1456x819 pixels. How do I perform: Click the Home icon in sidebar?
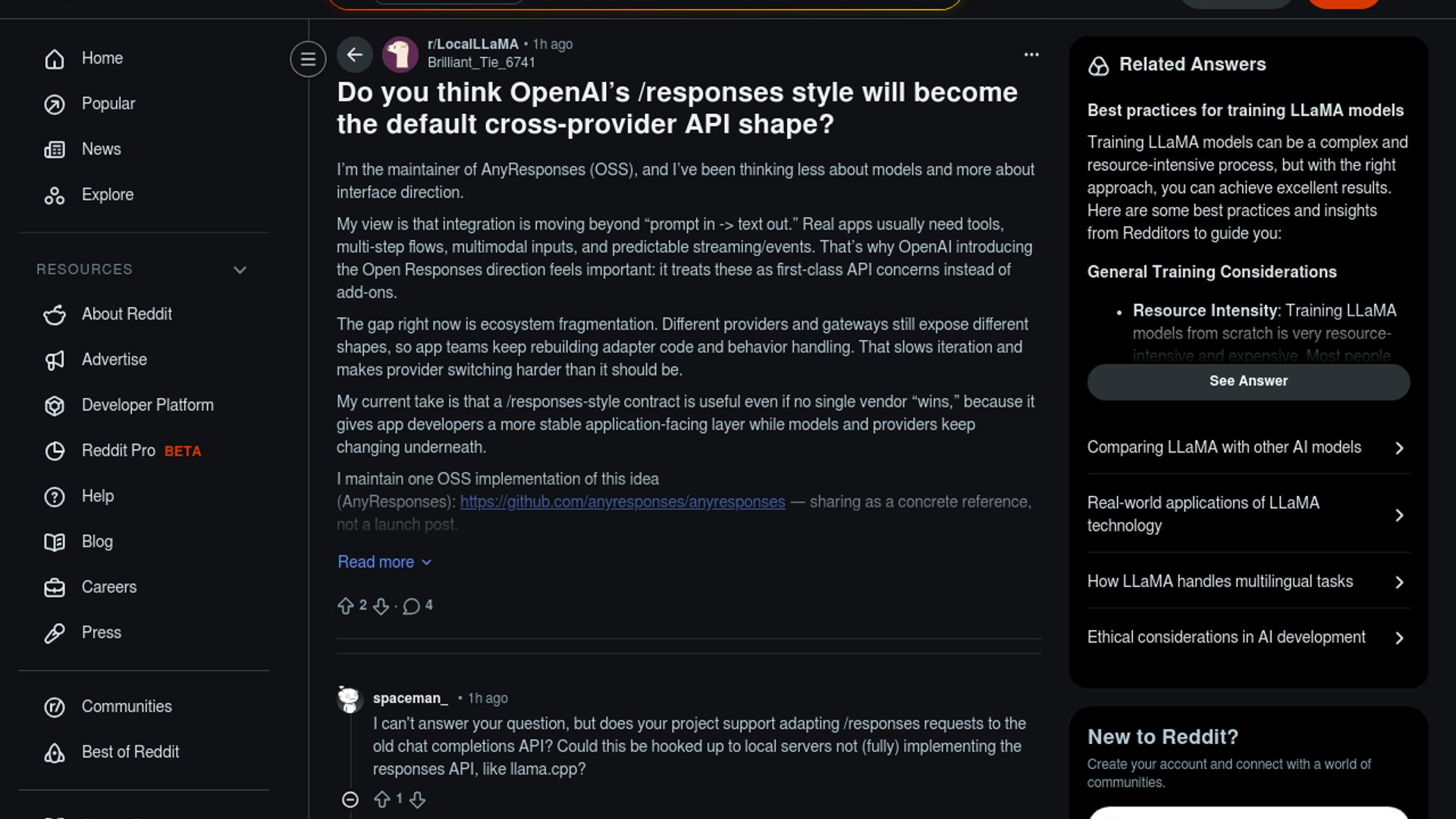click(x=55, y=59)
